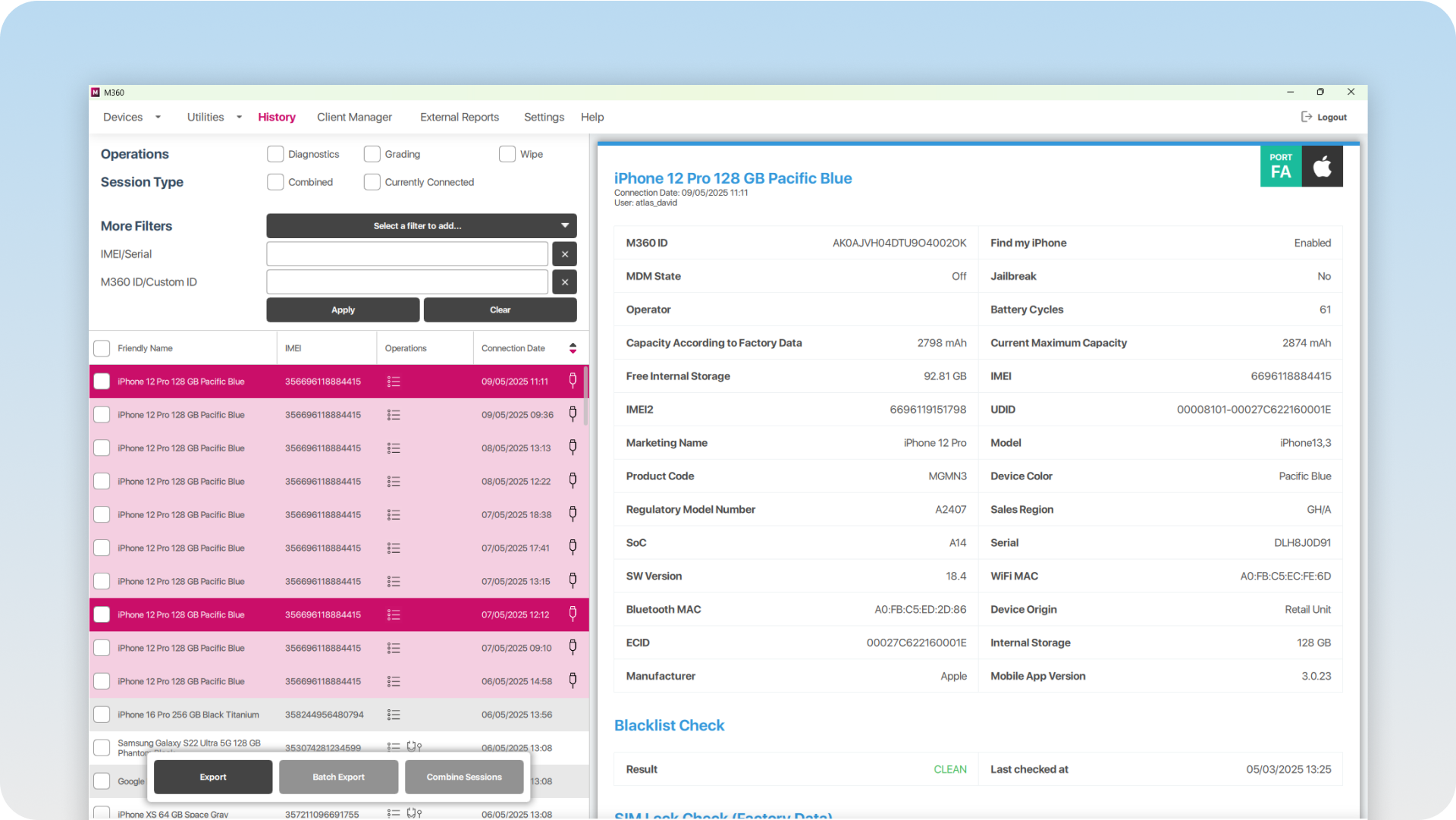Open the Client Manager tab

(x=354, y=117)
